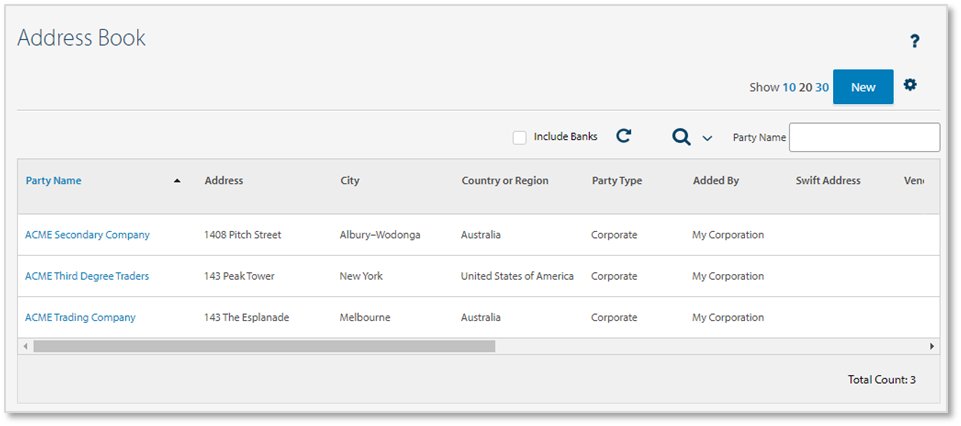The width and height of the screenshot is (961, 426).
Task: Click the help question mark icon
Action: [914, 41]
